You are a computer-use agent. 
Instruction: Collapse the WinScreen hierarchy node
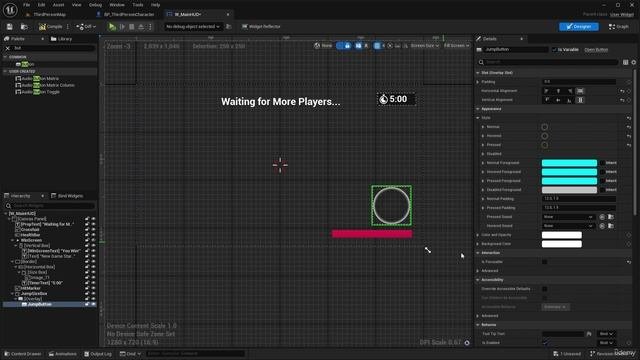point(13,240)
